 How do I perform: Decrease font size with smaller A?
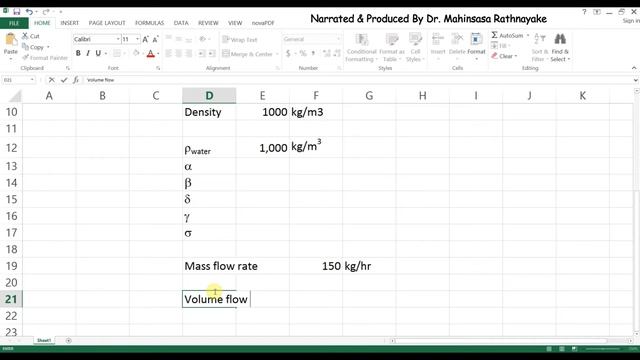[x=155, y=39]
